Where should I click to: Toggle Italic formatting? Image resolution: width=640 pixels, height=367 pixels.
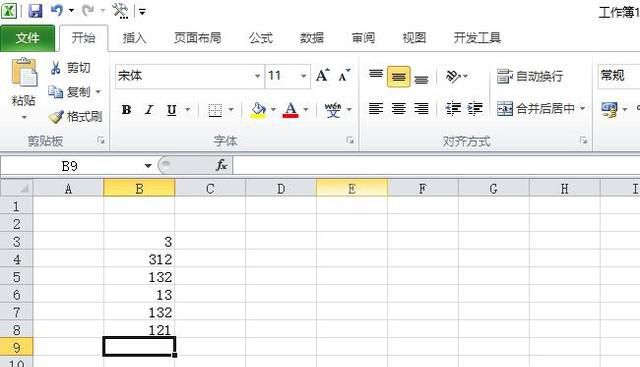click(149, 110)
